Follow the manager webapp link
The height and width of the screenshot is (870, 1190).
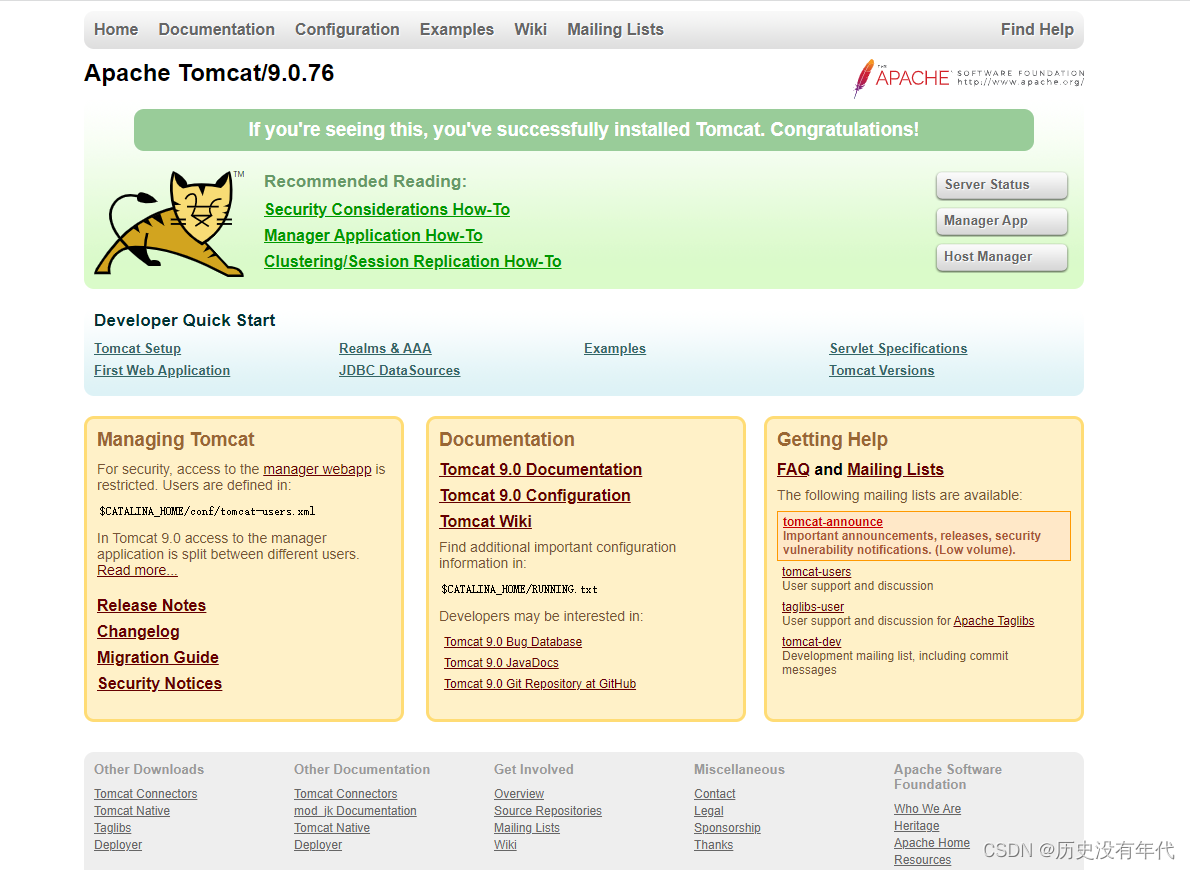coord(317,469)
